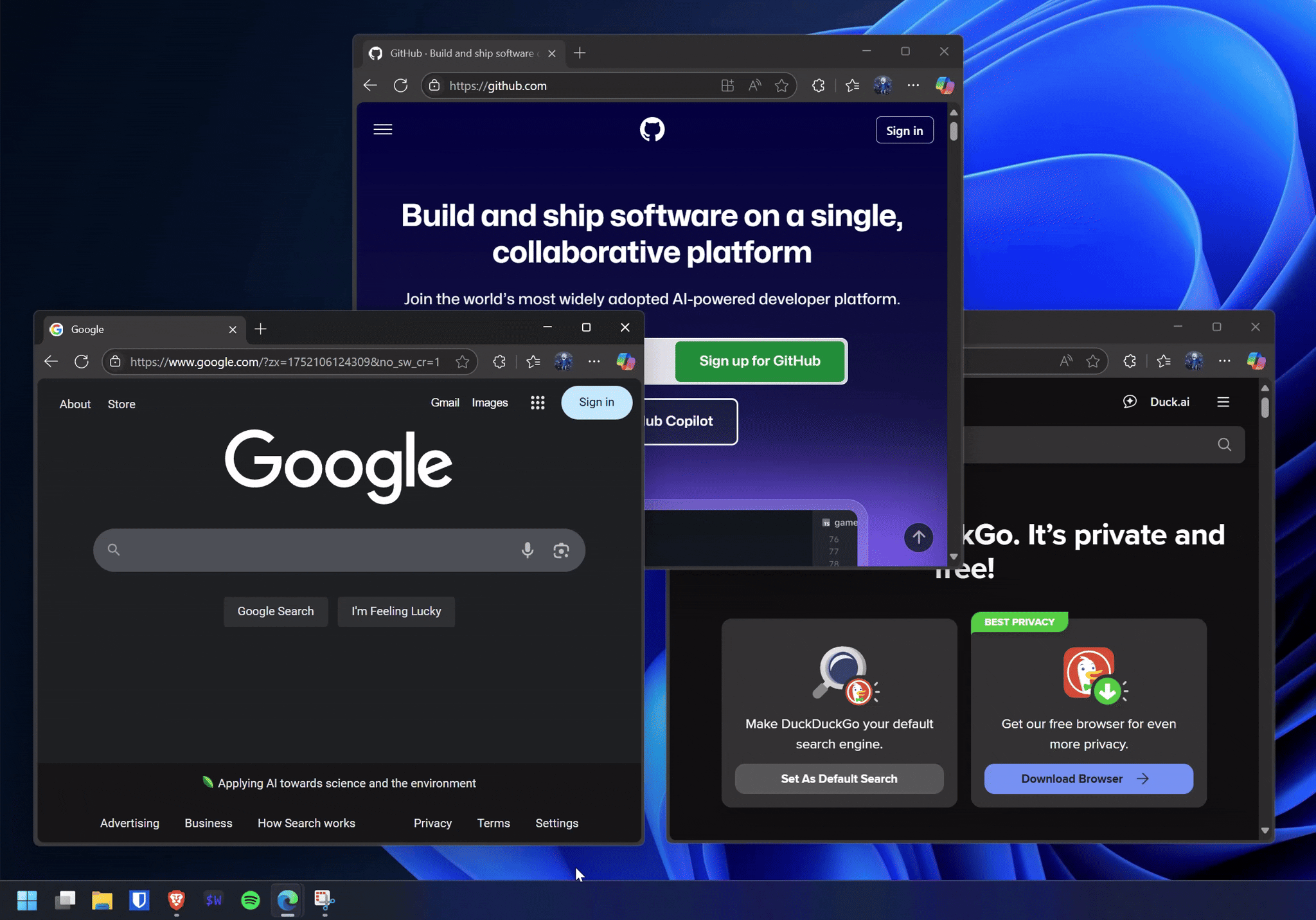1316x920 pixels.
Task: Open GitHub hamburger navigation menu
Action: point(383,130)
